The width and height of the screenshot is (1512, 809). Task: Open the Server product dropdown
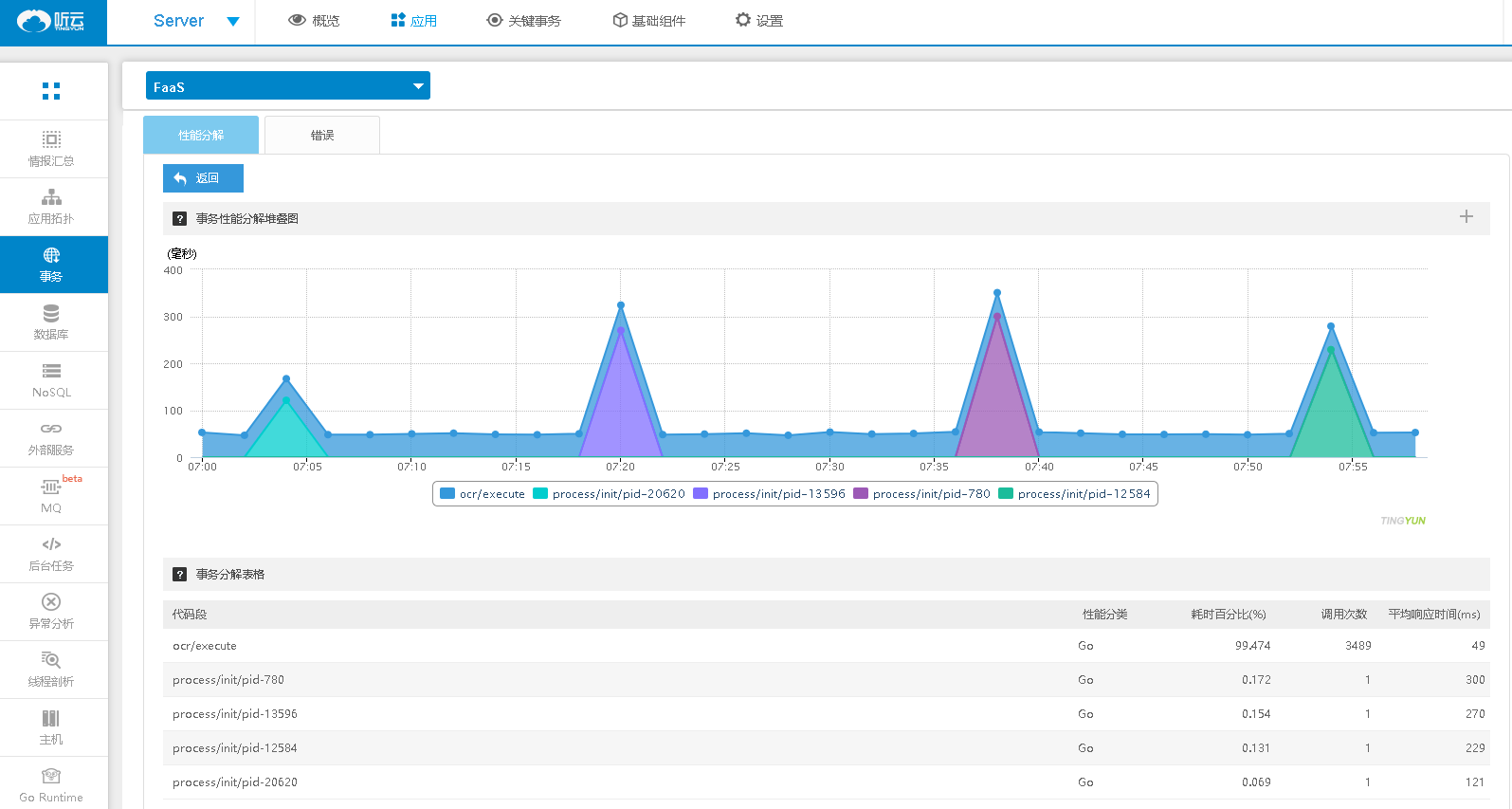click(x=195, y=21)
